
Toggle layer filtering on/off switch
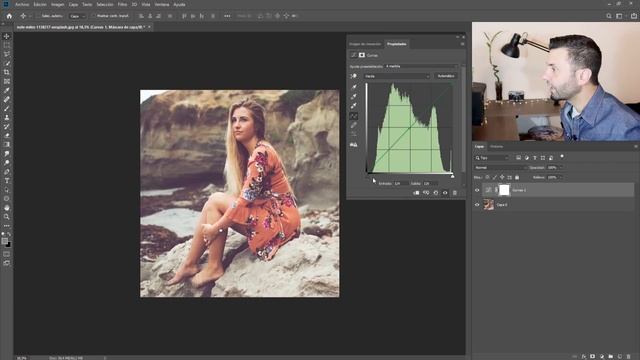tap(562, 157)
